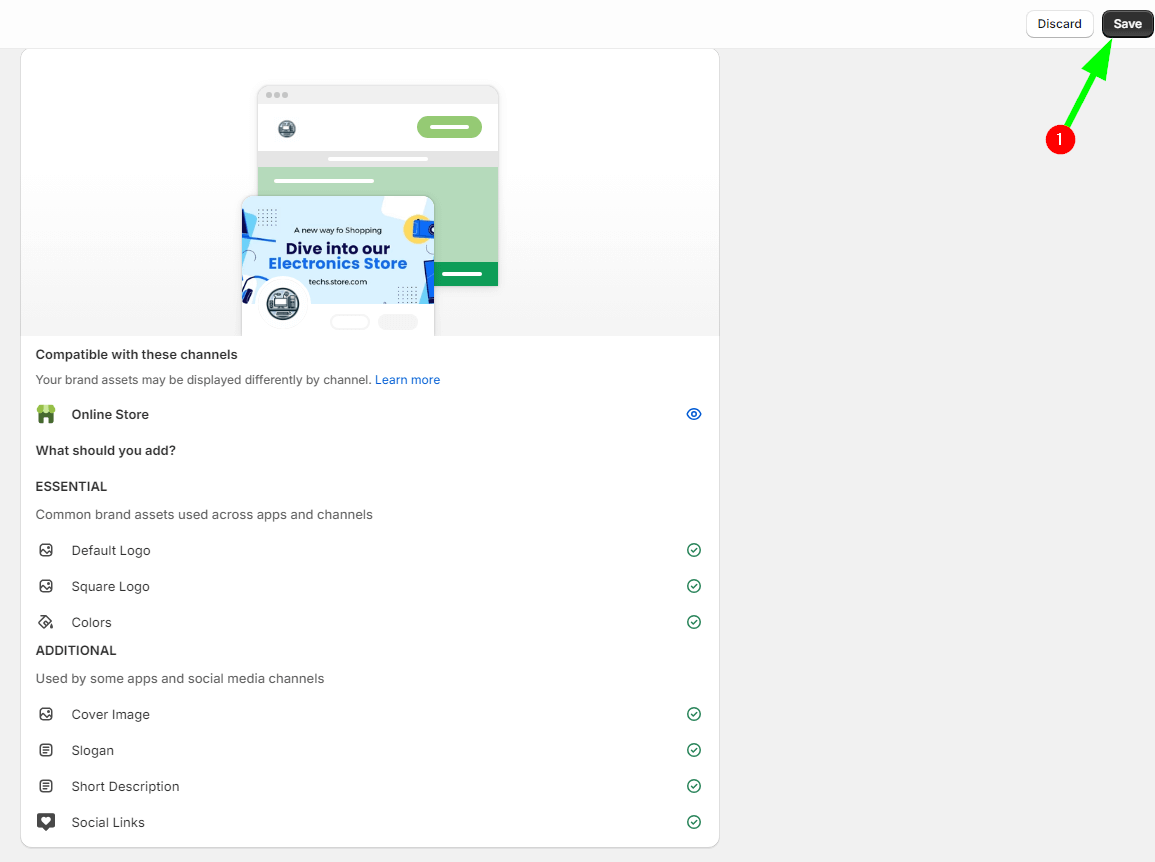Viewport: 1155px width, 862px height.
Task: Select the Cover Image row label
Action: point(110,714)
